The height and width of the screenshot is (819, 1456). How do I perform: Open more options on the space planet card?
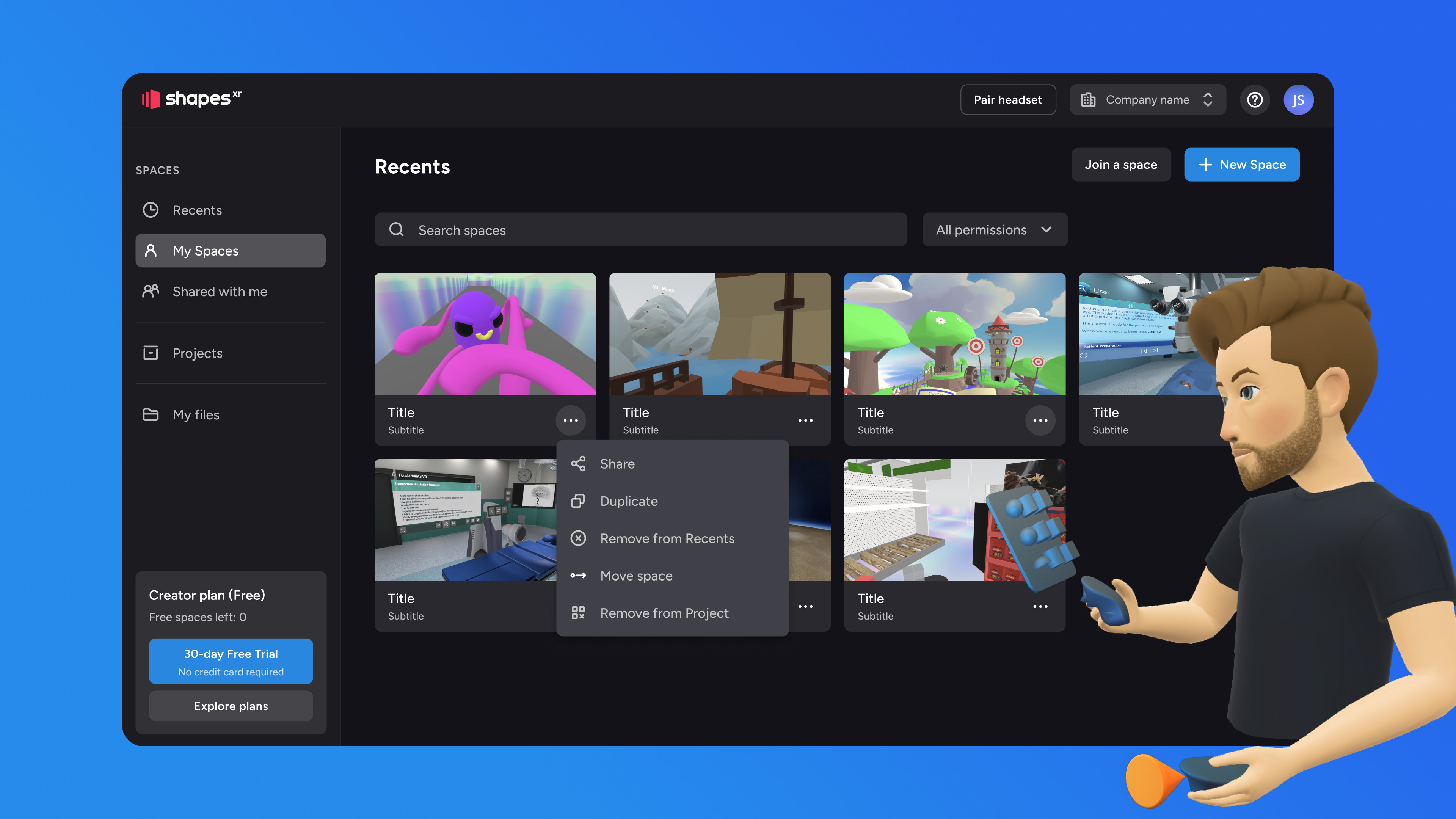coord(805,606)
